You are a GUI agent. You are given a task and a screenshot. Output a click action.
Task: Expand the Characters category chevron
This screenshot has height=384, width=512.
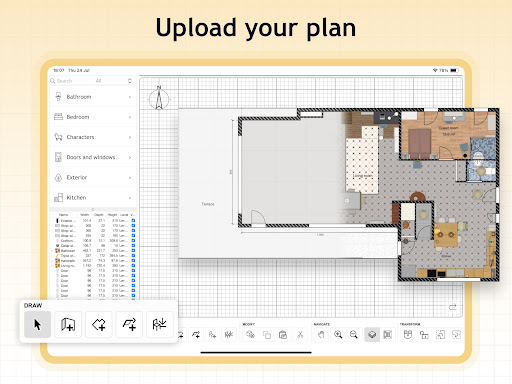coord(130,137)
